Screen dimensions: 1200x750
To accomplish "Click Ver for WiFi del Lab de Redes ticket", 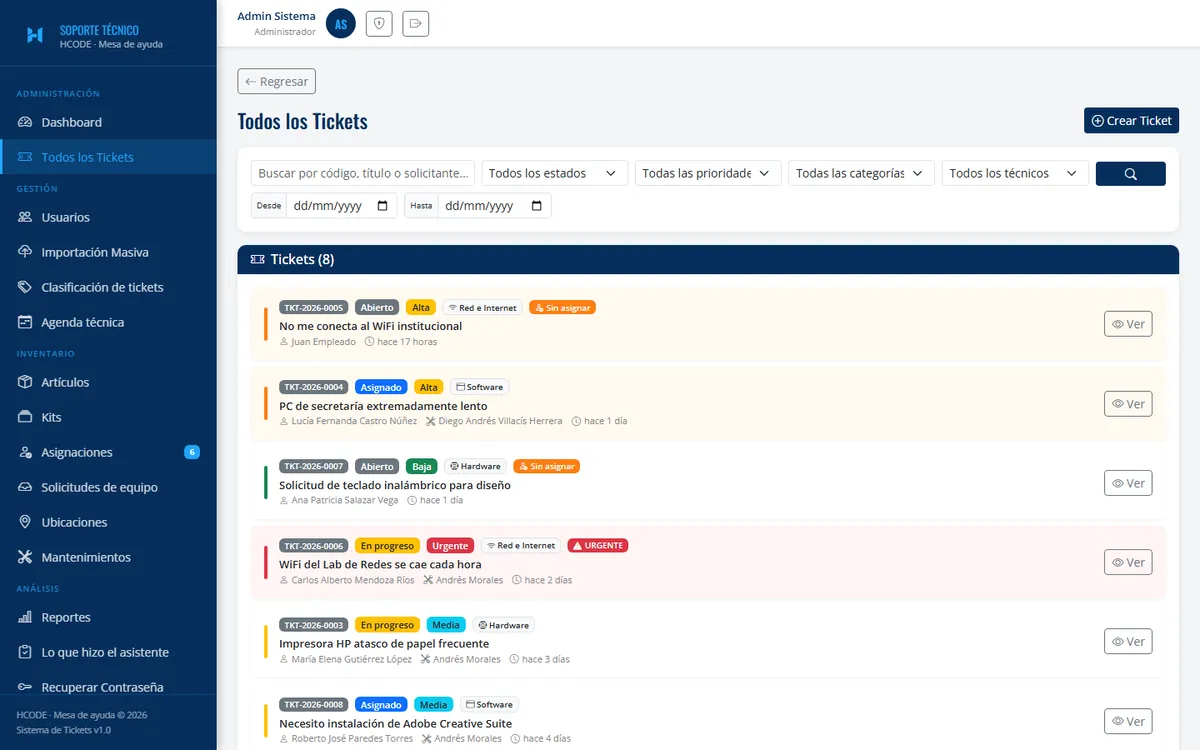I will (1128, 562).
